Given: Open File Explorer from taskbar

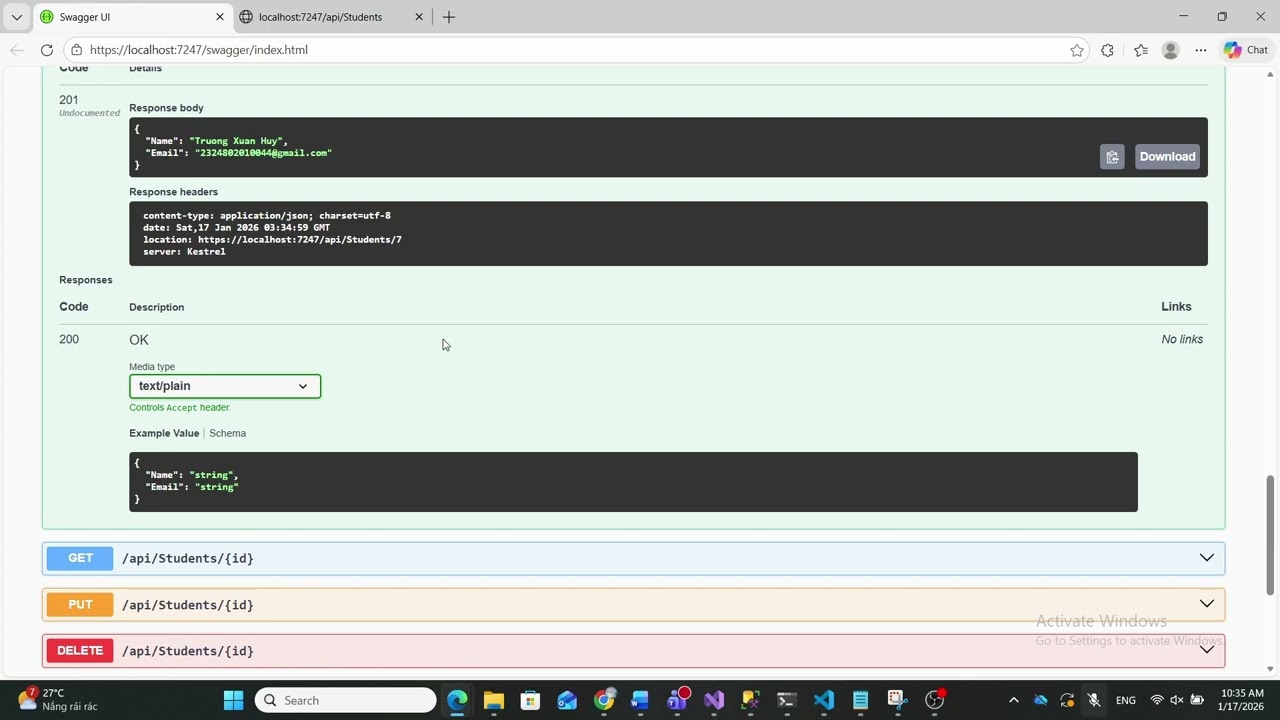Looking at the screenshot, I should point(494,700).
